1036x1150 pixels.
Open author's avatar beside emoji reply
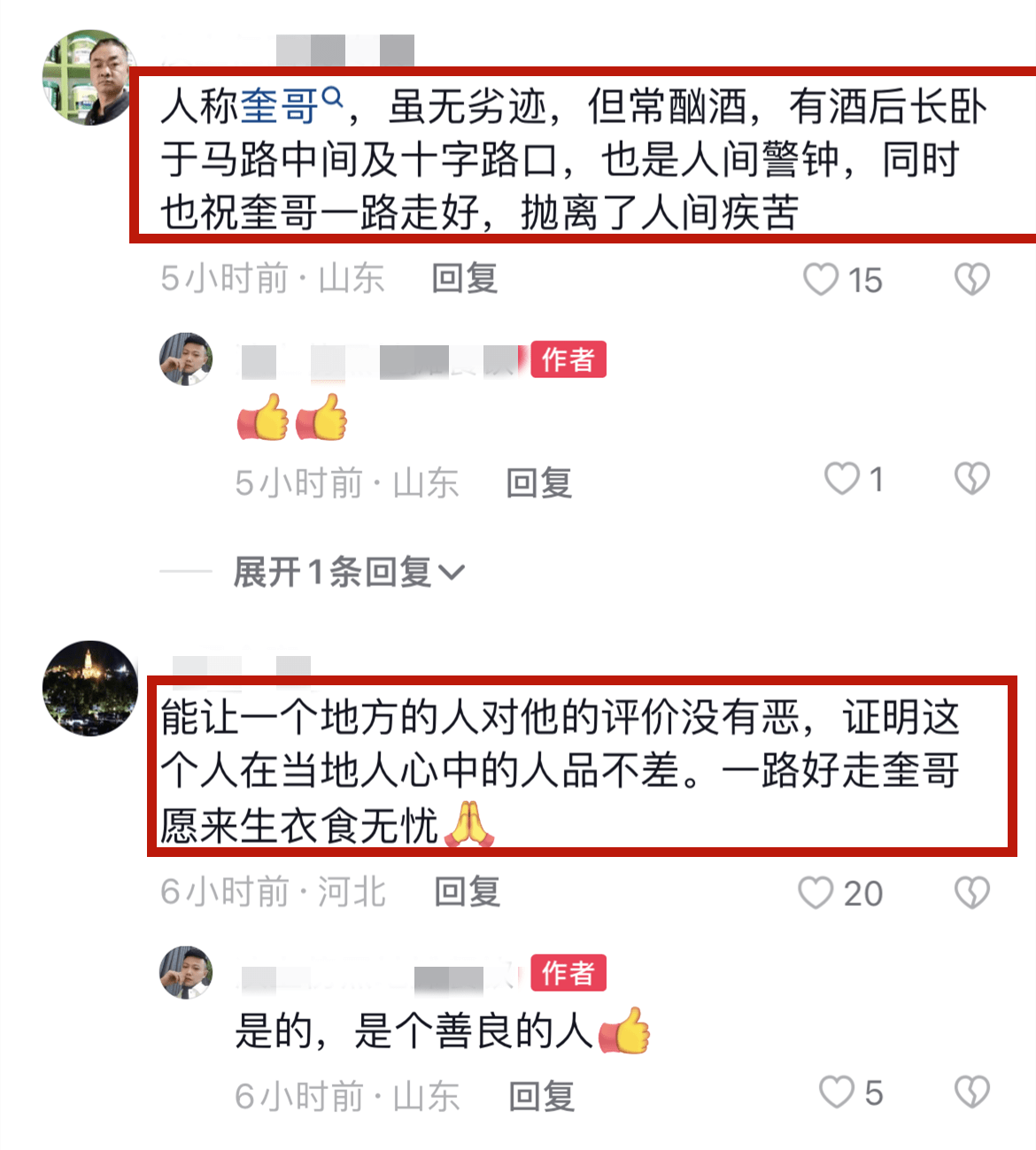click(x=186, y=359)
